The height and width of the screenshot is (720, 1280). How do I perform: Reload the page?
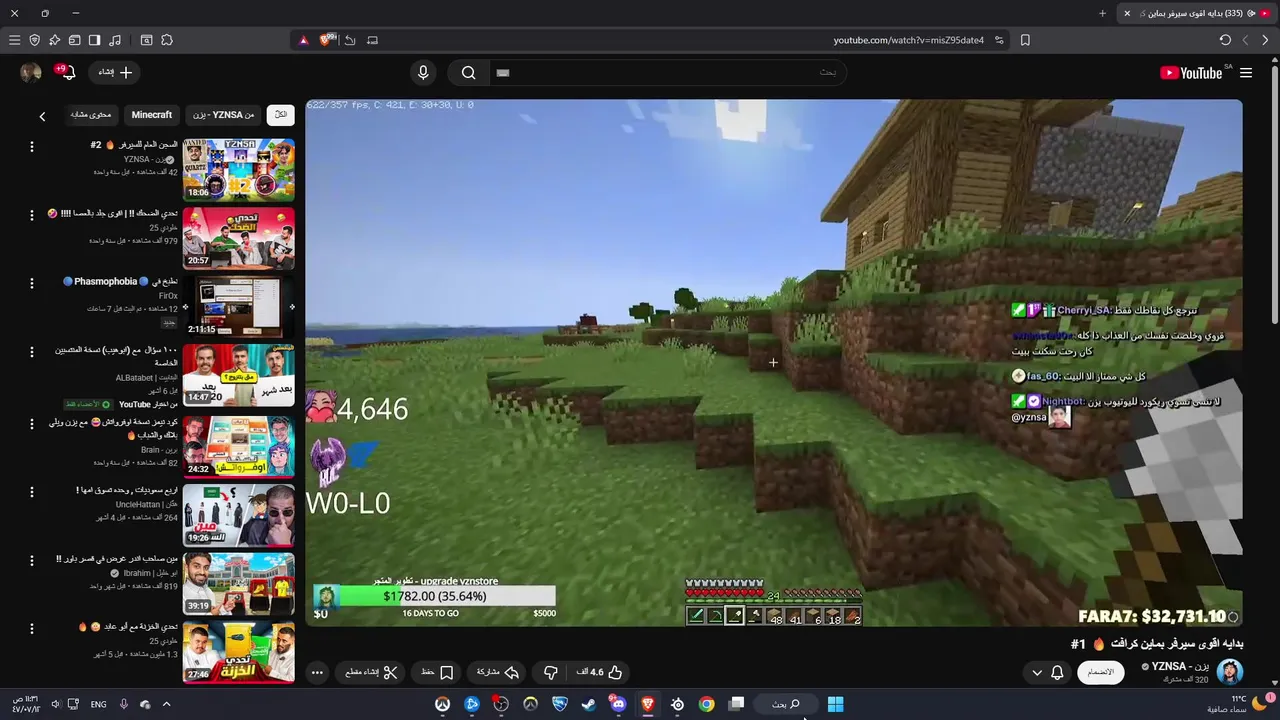click(1225, 40)
